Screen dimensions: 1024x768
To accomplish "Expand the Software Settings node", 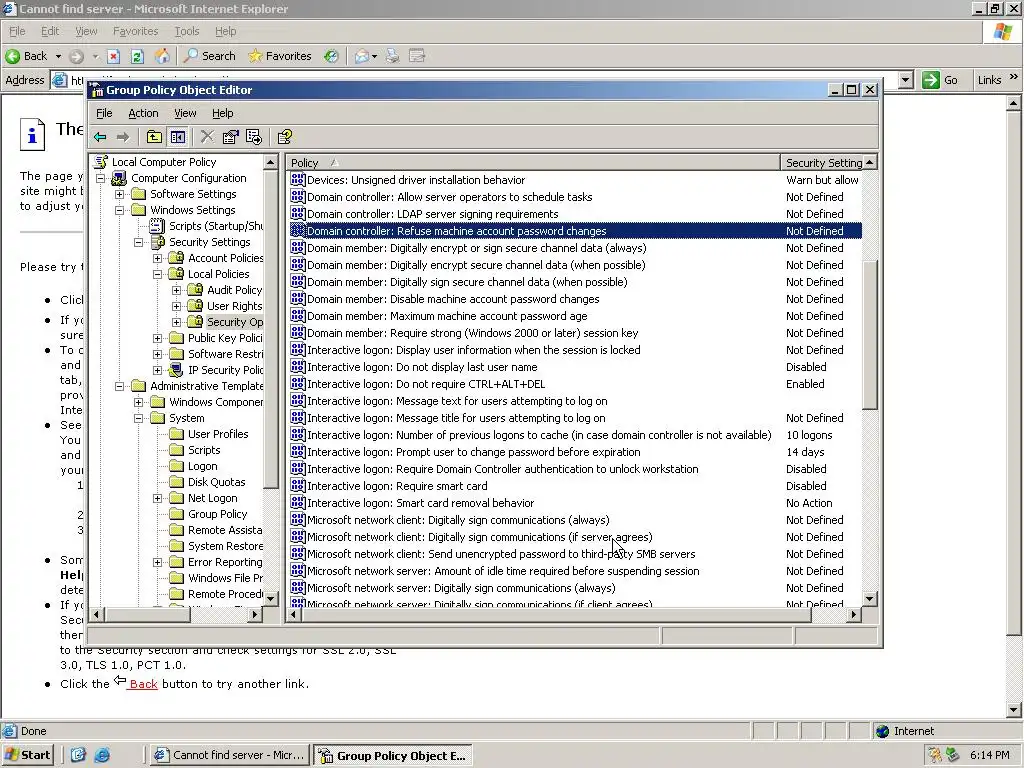I will pos(120,194).
